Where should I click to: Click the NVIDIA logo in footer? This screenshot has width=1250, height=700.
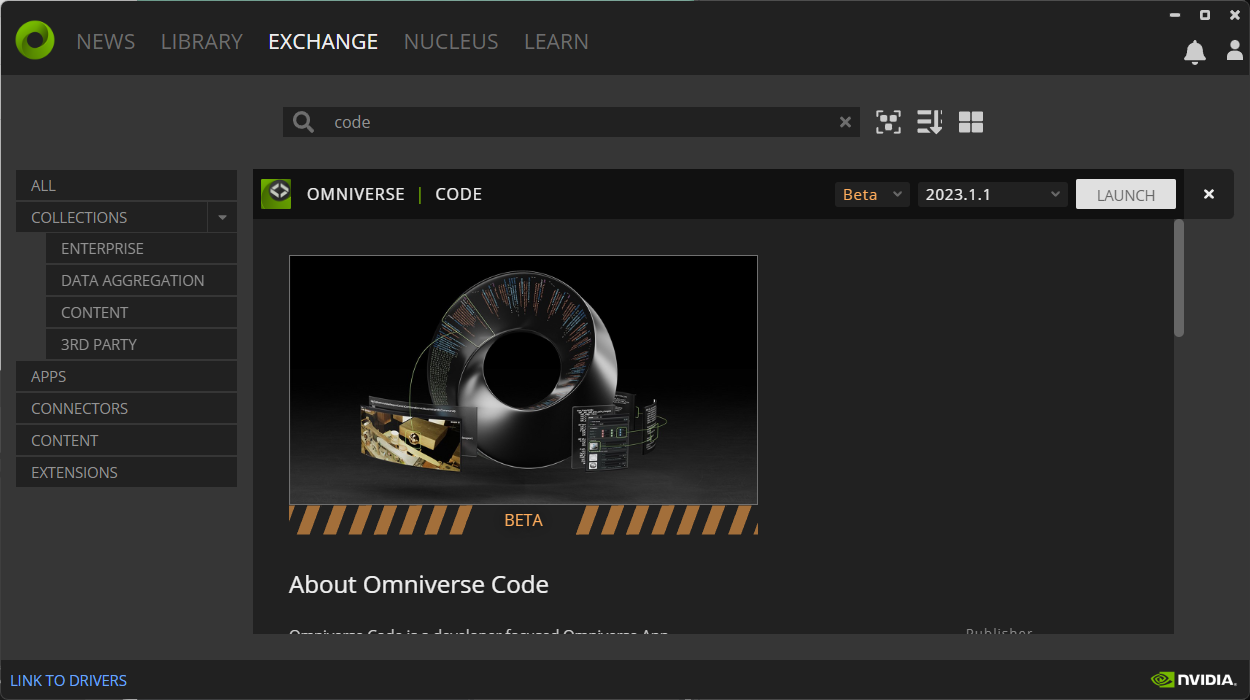[x=1193, y=680]
